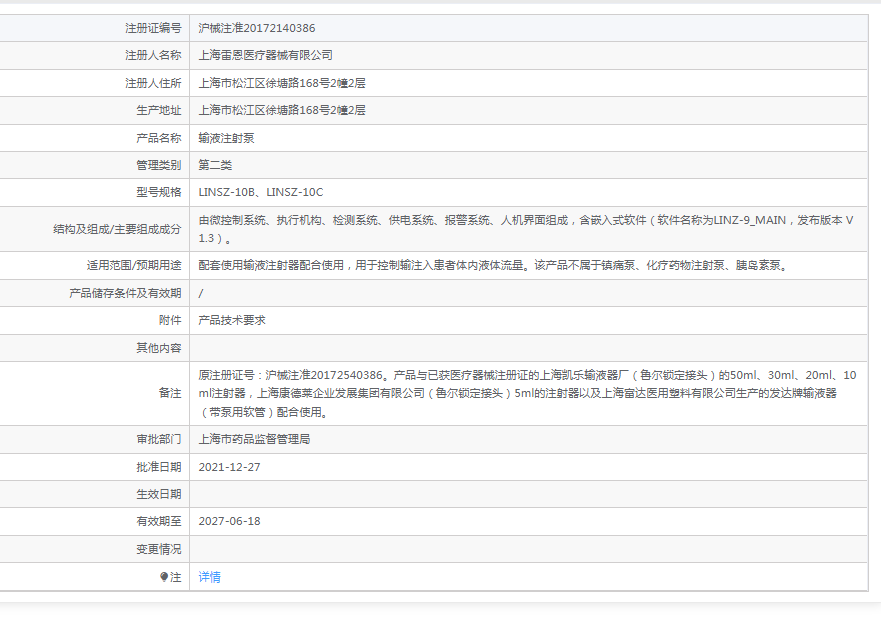Click the 变更情况 row label
Image resolution: width=881 pixels, height=617 pixels.
pos(159,549)
